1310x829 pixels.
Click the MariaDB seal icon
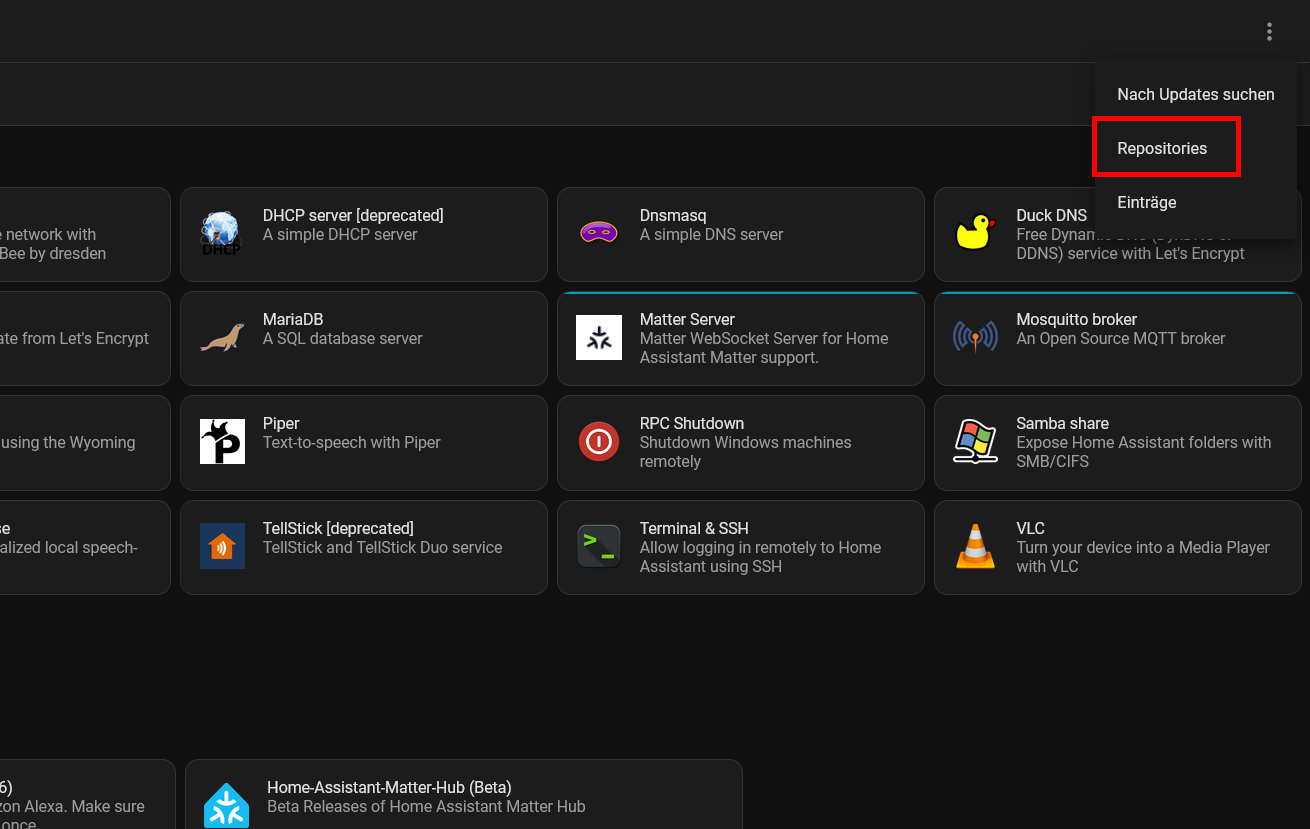click(x=221, y=338)
